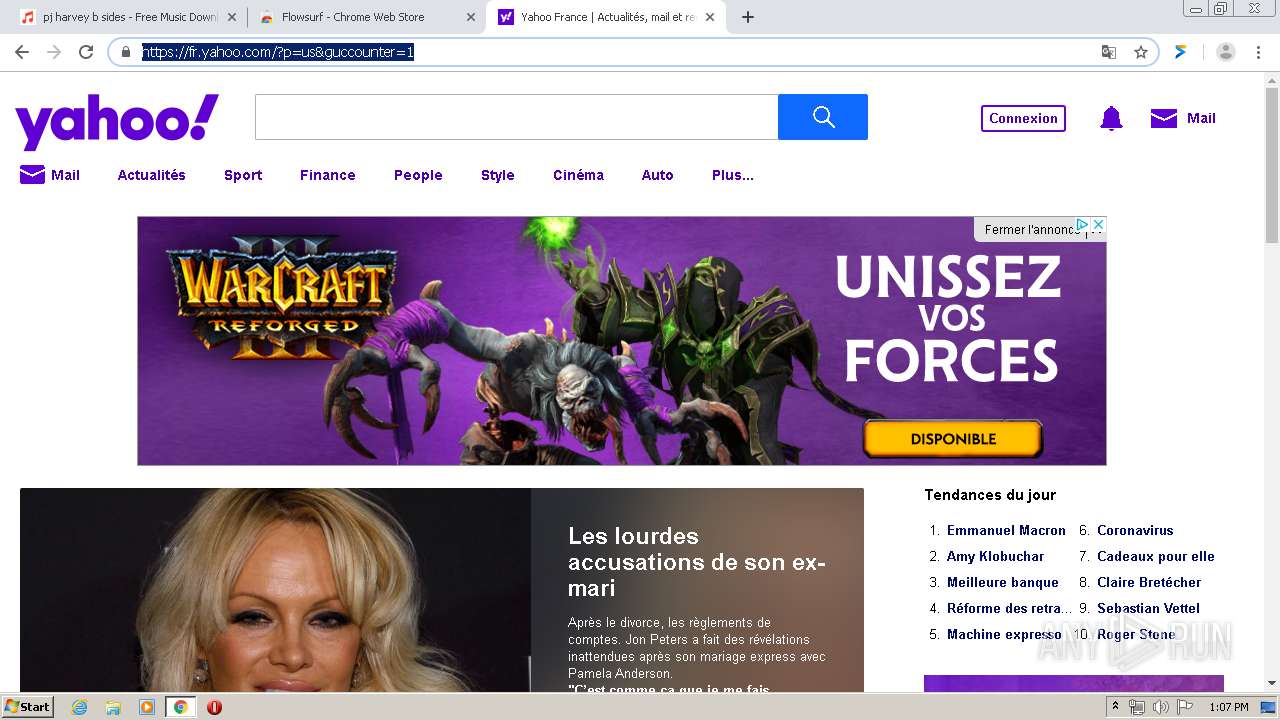Click the action center flag icon
Screen dimensions: 1280x720
coord(1185,707)
